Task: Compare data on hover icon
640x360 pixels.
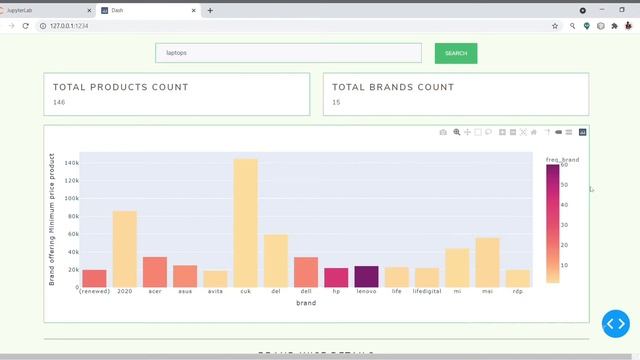Action: click(569, 132)
